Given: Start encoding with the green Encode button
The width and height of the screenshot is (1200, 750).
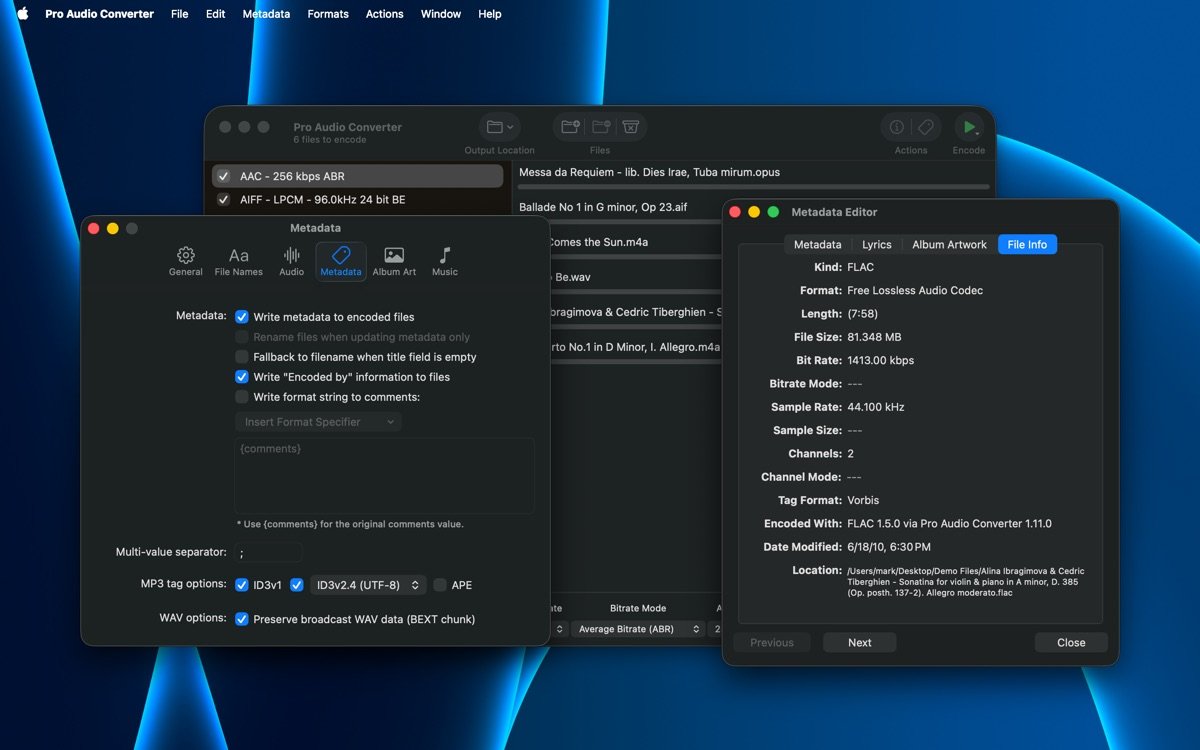Looking at the screenshot, I should click(968, 127).
